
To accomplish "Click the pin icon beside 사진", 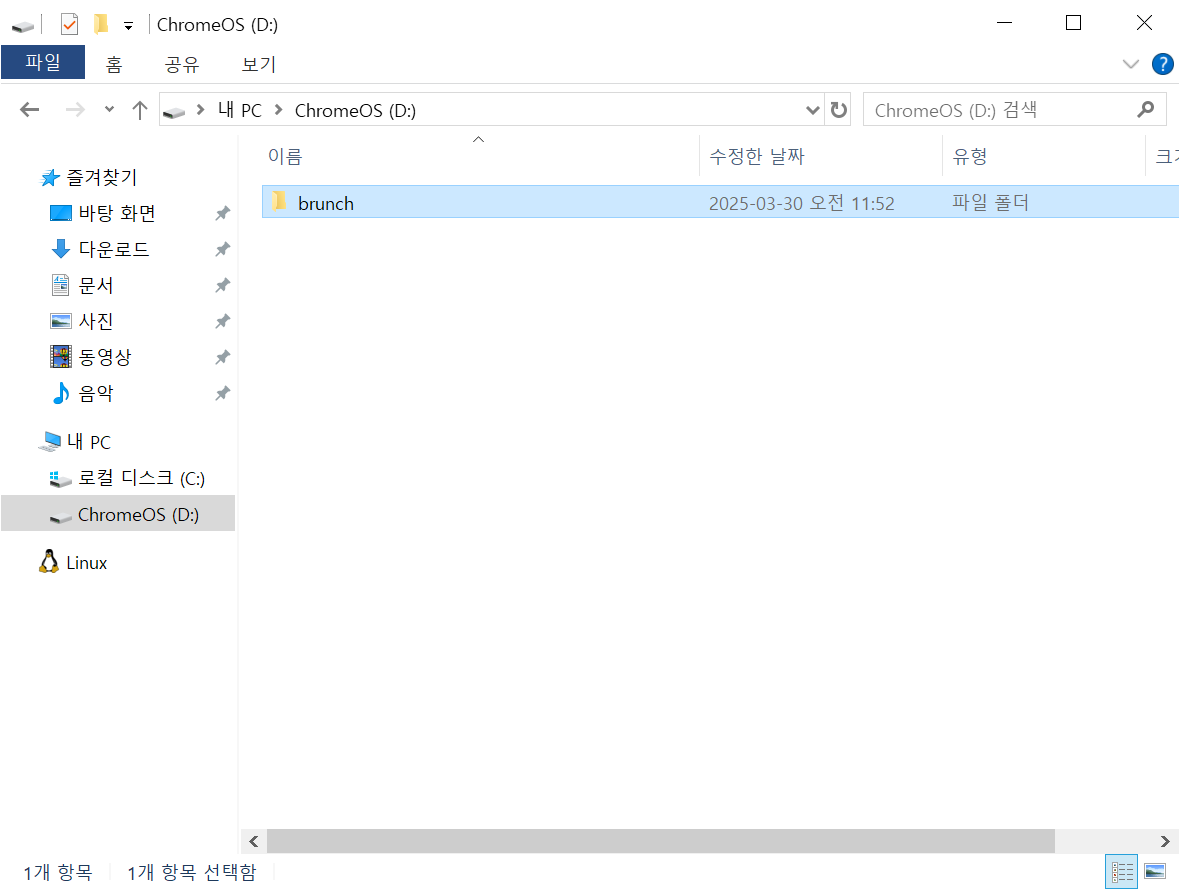I will 222,321.
